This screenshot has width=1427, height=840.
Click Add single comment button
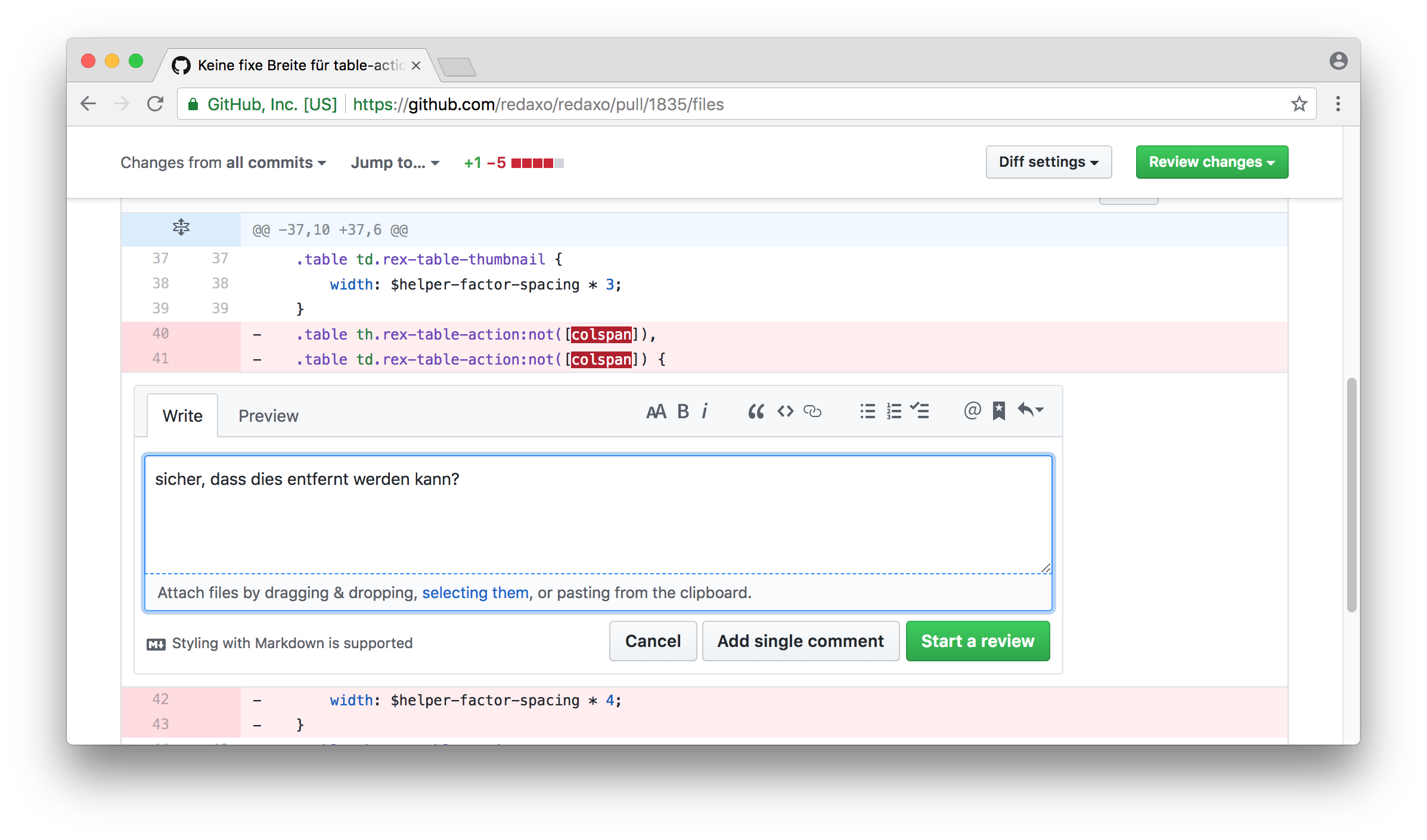pos(800,641)
